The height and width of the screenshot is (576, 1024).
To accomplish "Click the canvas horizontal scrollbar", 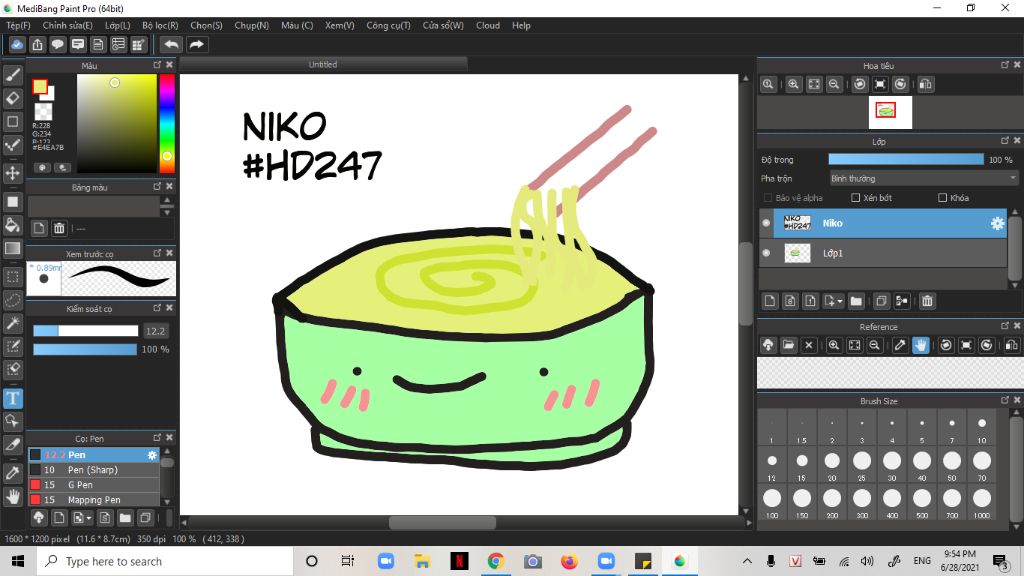I will click(442, 523).
